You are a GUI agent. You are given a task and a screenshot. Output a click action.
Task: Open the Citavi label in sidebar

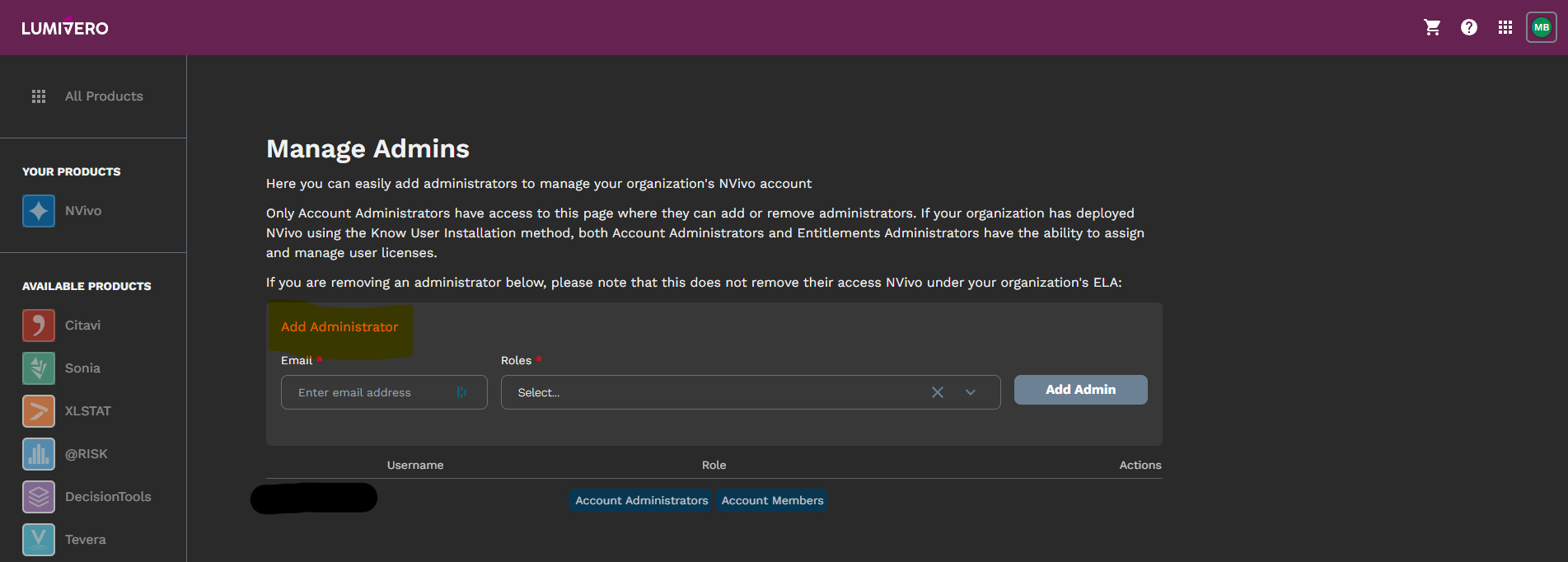82,325
